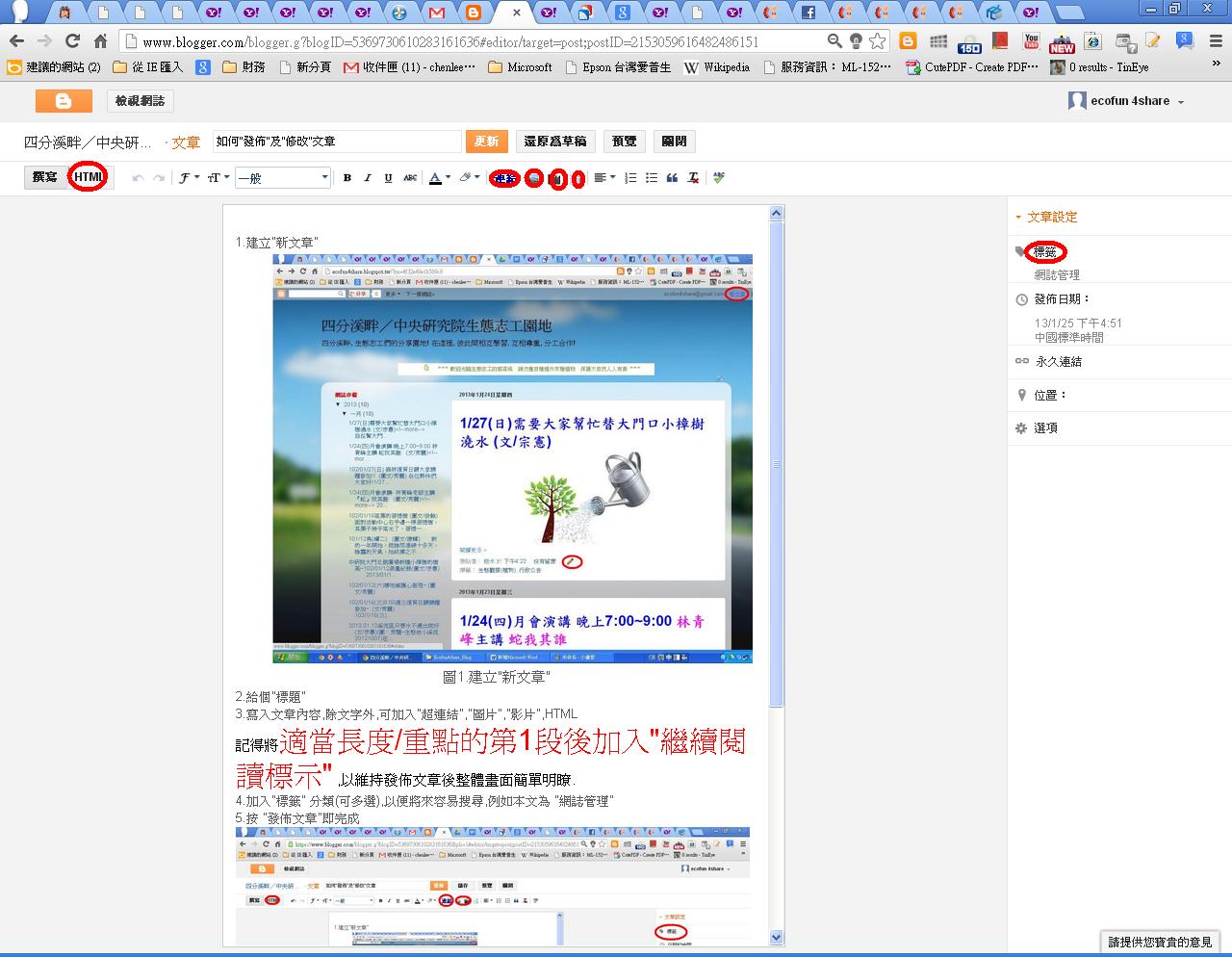Open the zoom icon in the address bar

[x=834, y=41]
